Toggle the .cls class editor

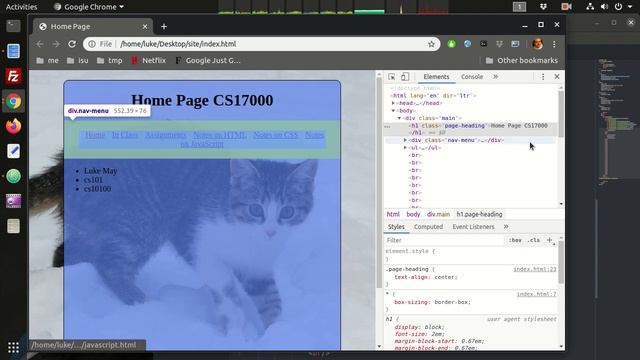[x=533, y=240]
